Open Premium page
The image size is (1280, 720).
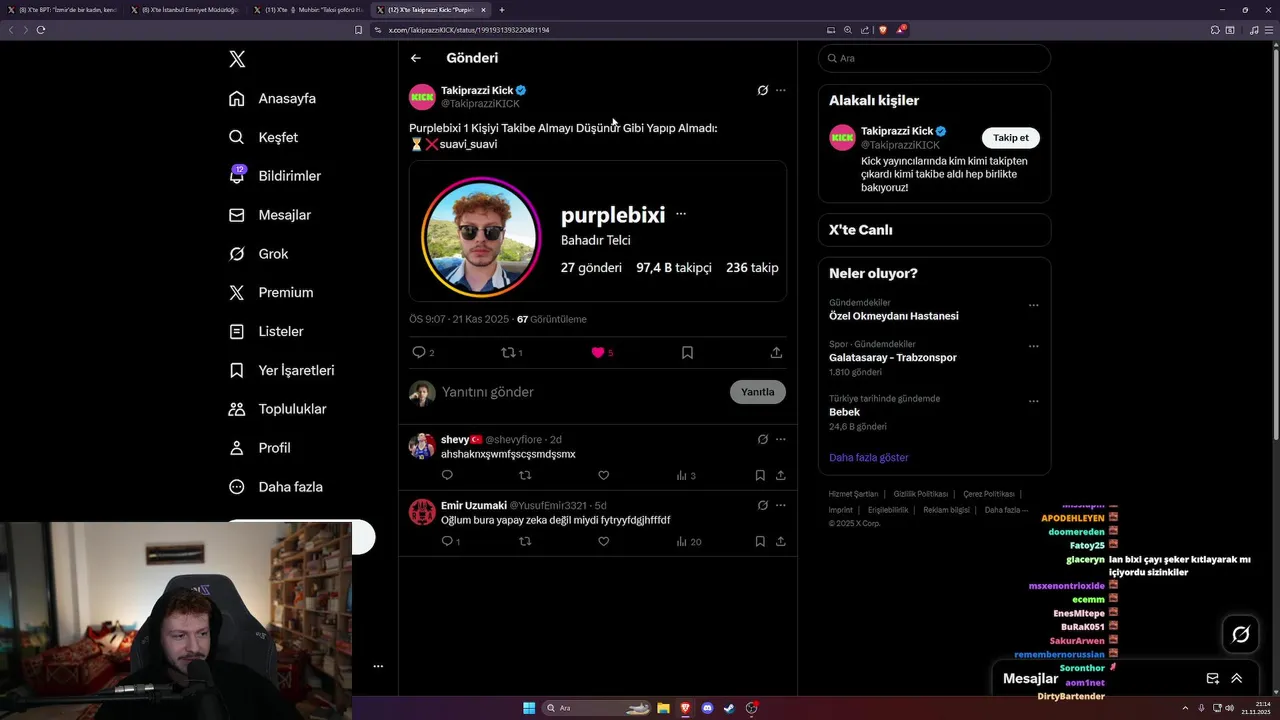coord(271,292)
